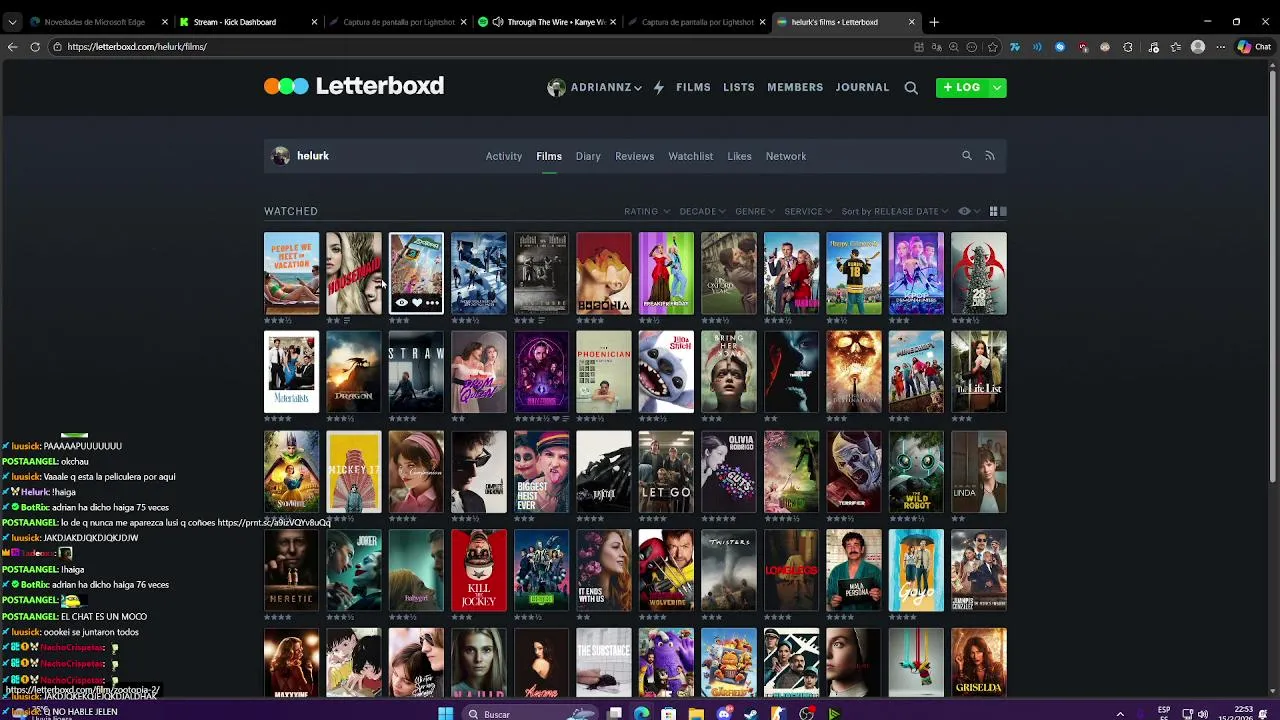
Task: Open LET GO film poster
Action: [666, 470]
